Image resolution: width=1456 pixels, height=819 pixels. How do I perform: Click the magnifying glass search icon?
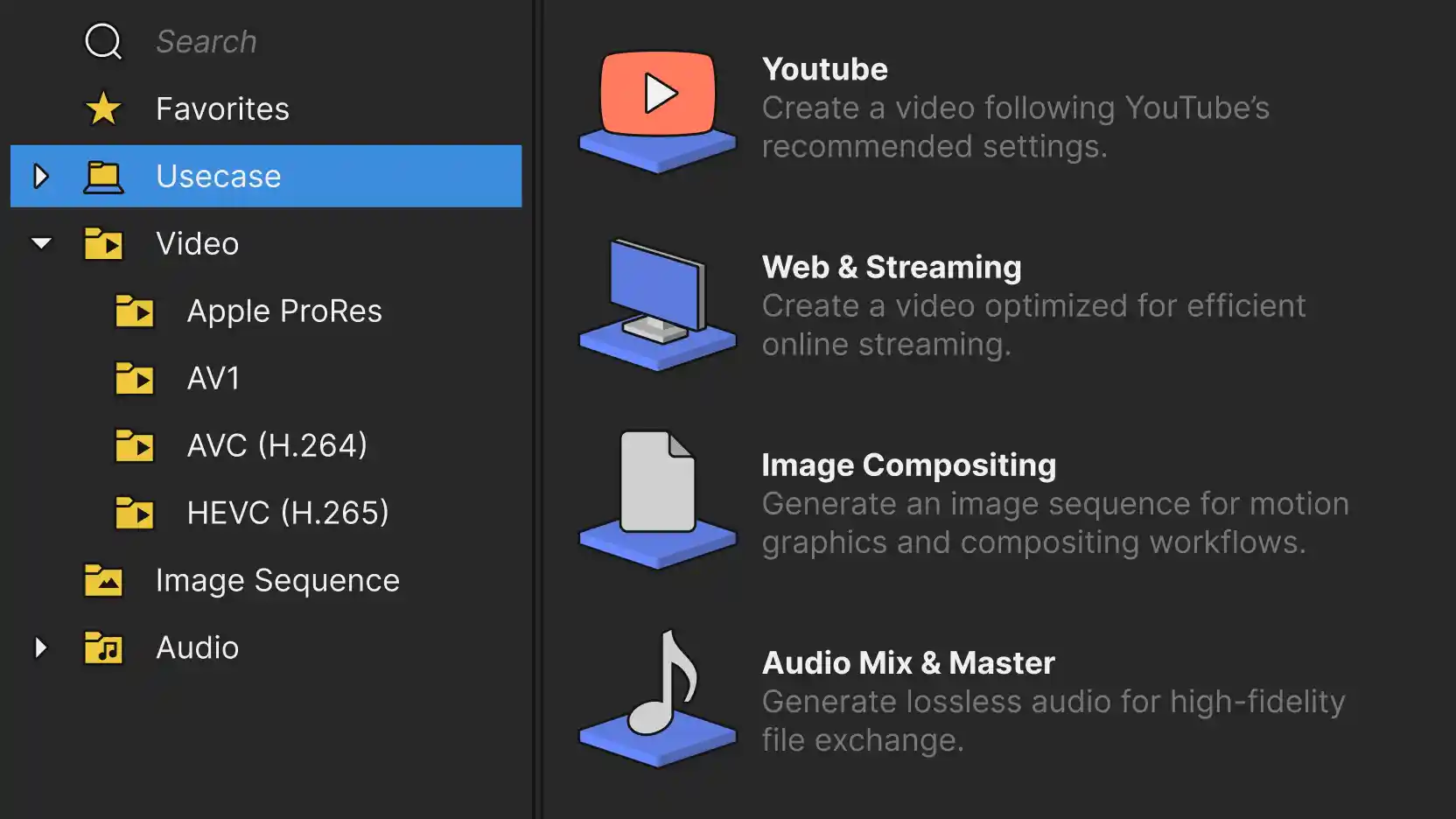[x=103, y=41]
